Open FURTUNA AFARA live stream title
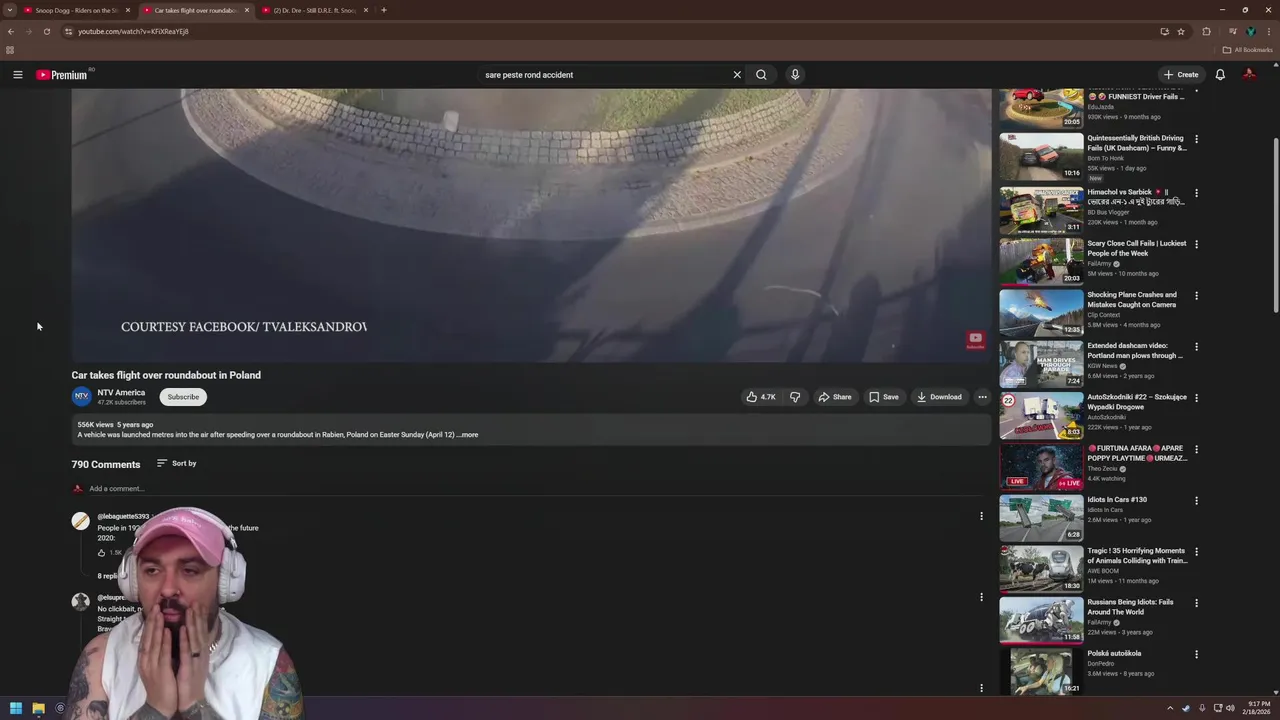The width and height of the screenshot is (1280, 720). 1137,453
